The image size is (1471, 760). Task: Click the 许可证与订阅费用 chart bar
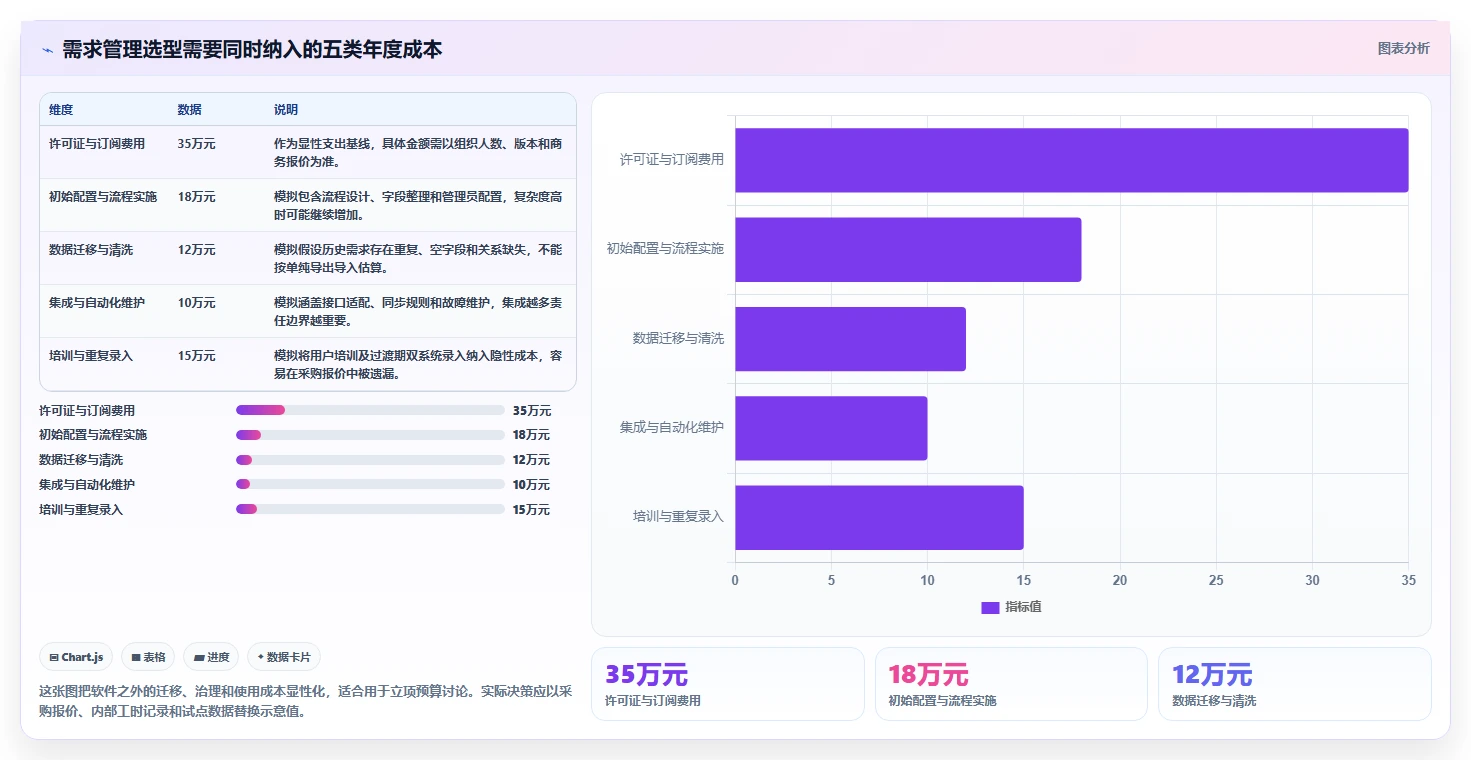point(1071,160)
